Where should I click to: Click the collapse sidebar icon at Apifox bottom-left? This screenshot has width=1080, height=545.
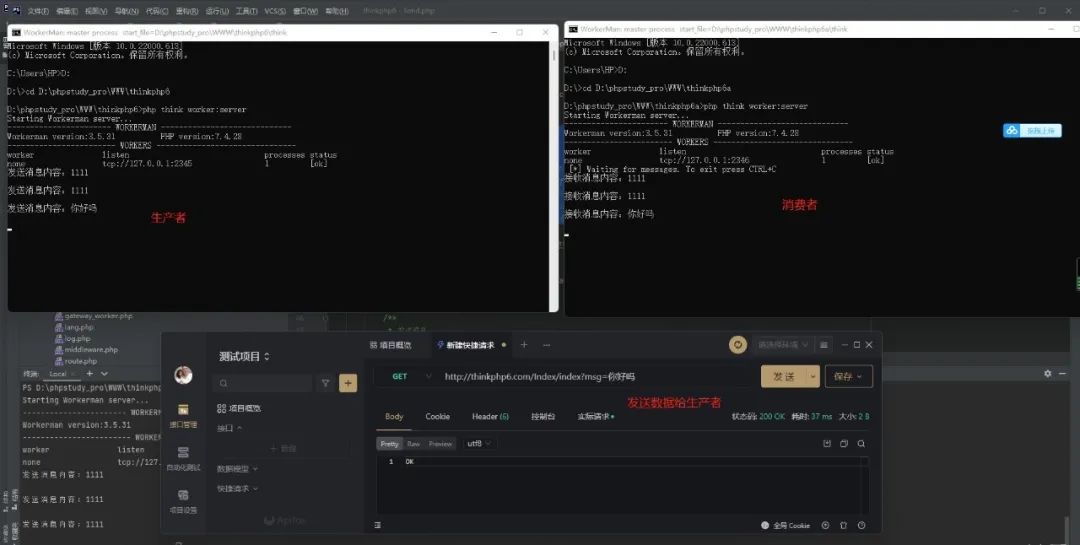[x=377, y=525]
